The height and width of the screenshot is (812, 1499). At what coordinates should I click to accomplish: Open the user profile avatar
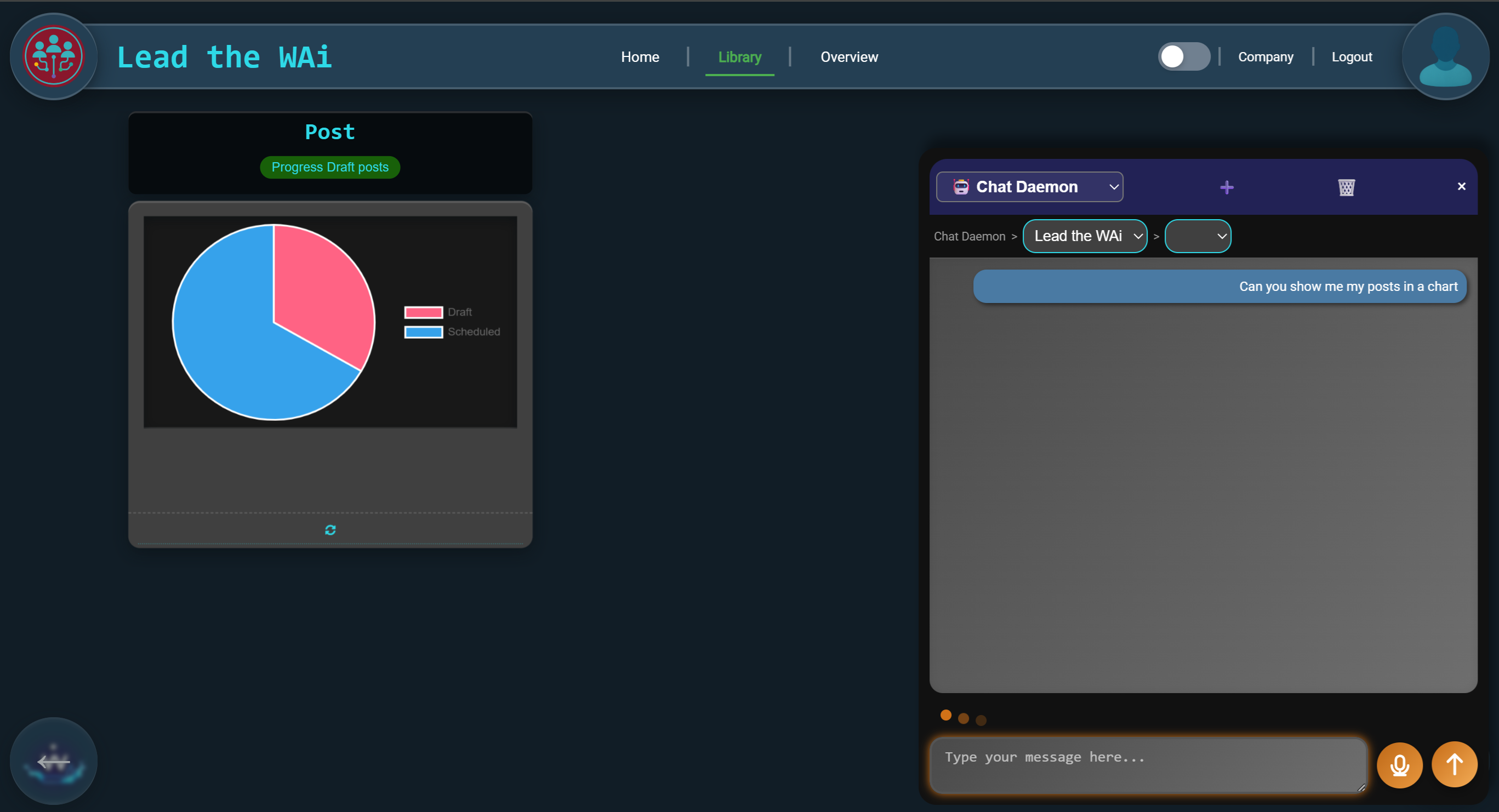1445,55
